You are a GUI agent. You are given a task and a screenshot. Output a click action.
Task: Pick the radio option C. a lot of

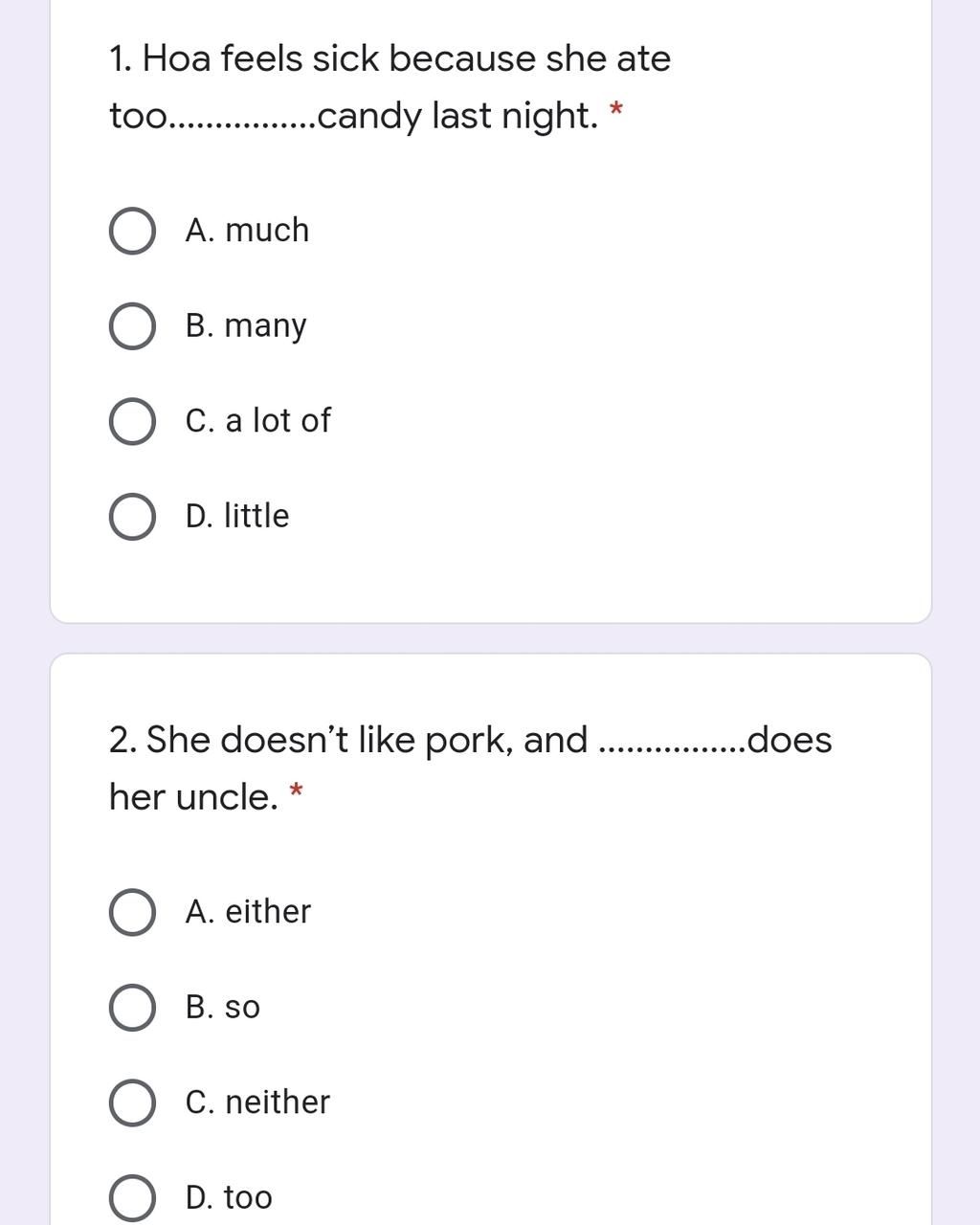[x=132, y=421]
